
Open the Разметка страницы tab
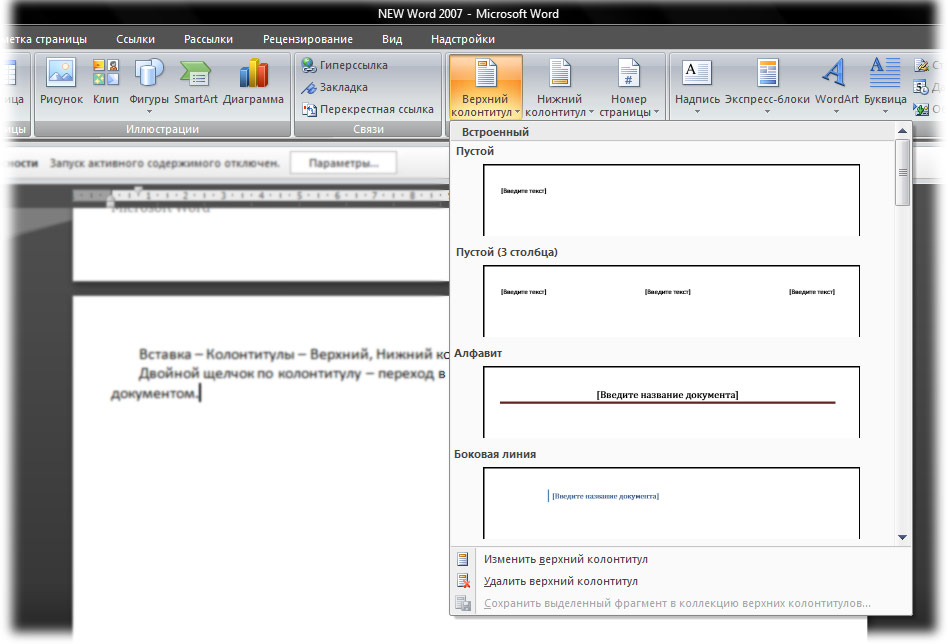click(x=44, y=39)
